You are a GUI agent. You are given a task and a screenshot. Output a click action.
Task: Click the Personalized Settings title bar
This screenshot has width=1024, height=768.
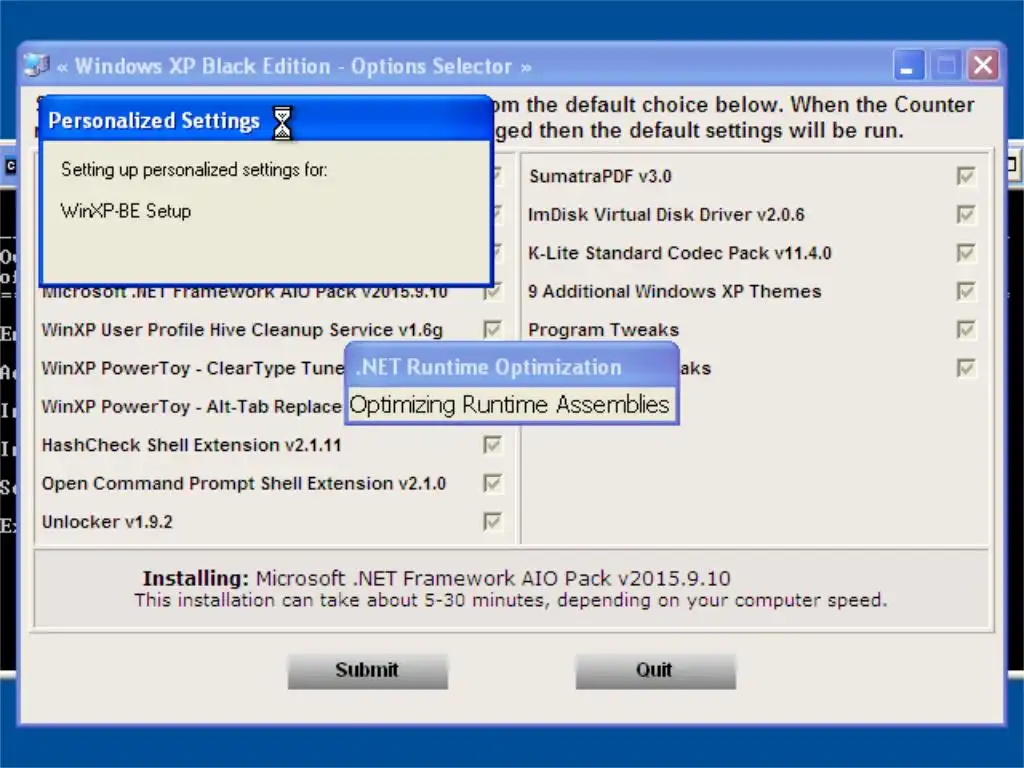click(265, 121)
